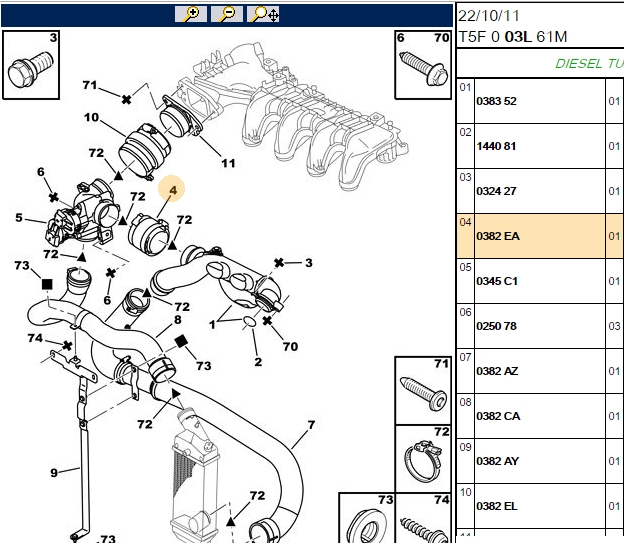Image resolution: width=624 pixels, height=543 pixels.
Task: Select highlighted part 0382 EA row
Action: (x=540, y=236)
